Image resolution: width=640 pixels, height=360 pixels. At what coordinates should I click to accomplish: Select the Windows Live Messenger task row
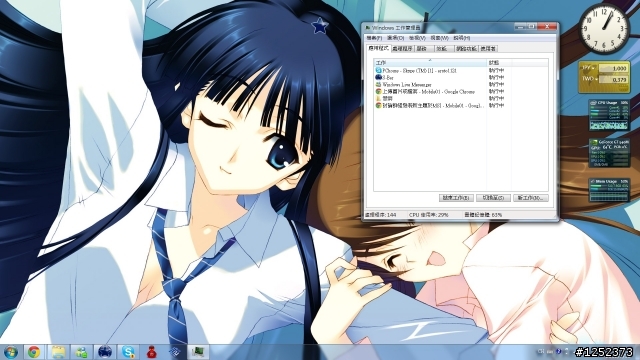[460, 84]
